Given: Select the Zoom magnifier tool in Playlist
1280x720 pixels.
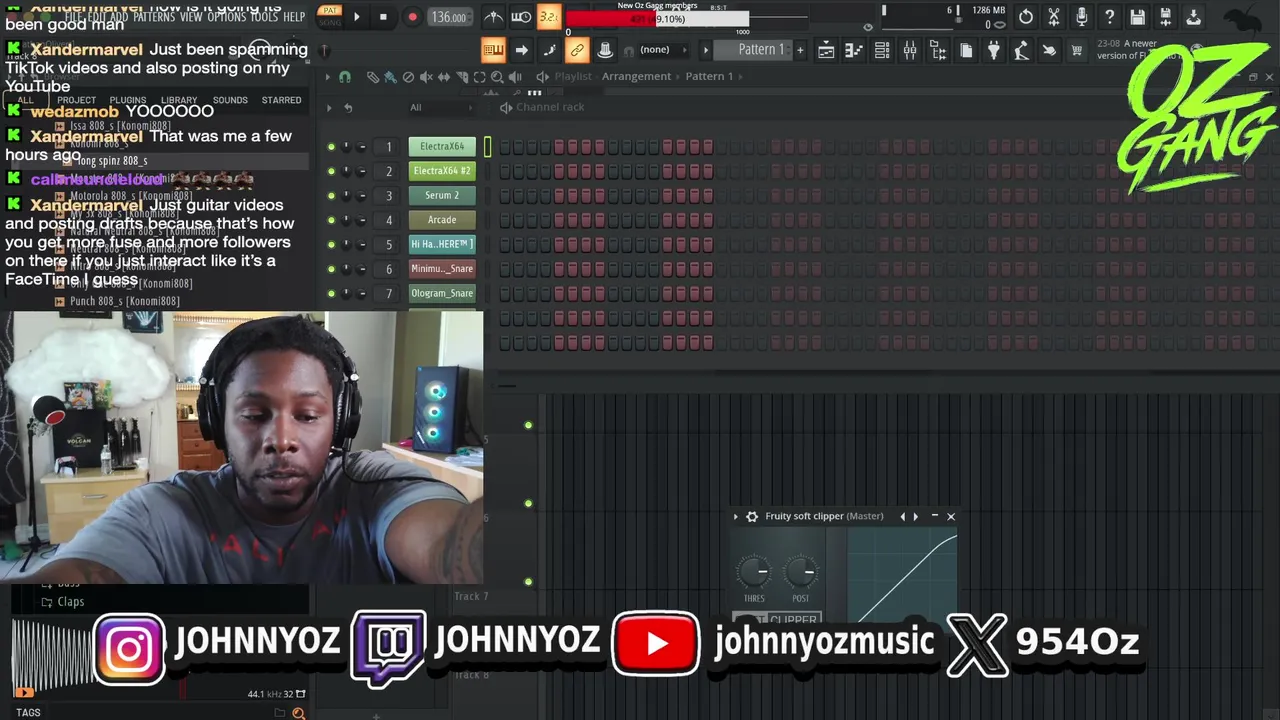Looking at the screenshot, I should (x=497, y=77).
